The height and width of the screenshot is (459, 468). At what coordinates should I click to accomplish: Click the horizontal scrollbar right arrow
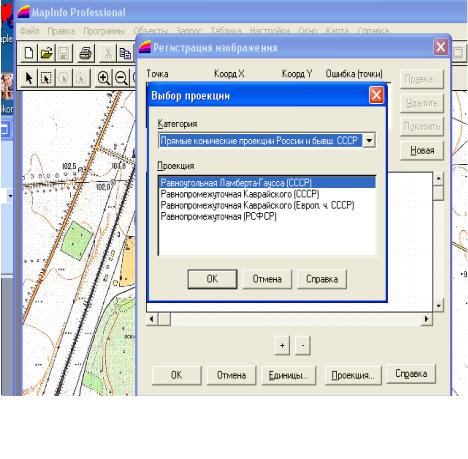pyautogui.click(x=426, y=319)
